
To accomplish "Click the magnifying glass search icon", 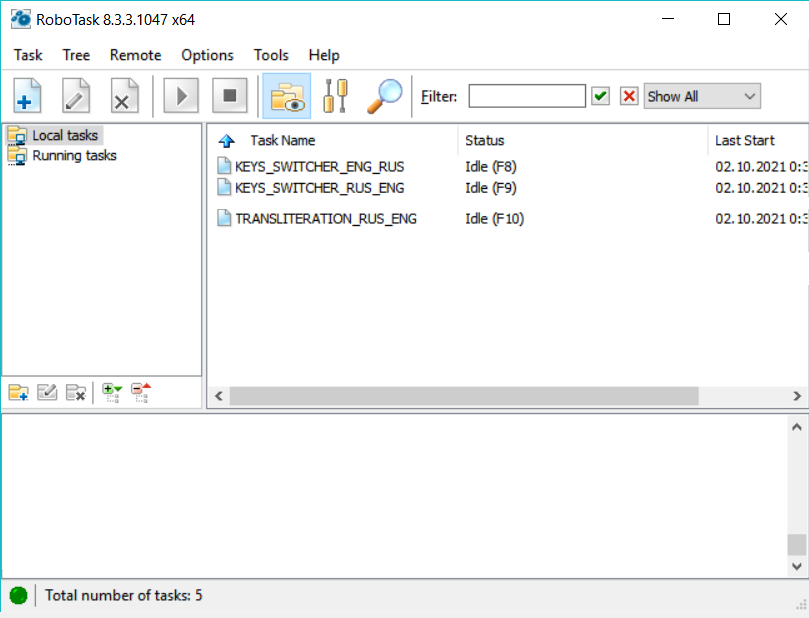I will (384, 95).
